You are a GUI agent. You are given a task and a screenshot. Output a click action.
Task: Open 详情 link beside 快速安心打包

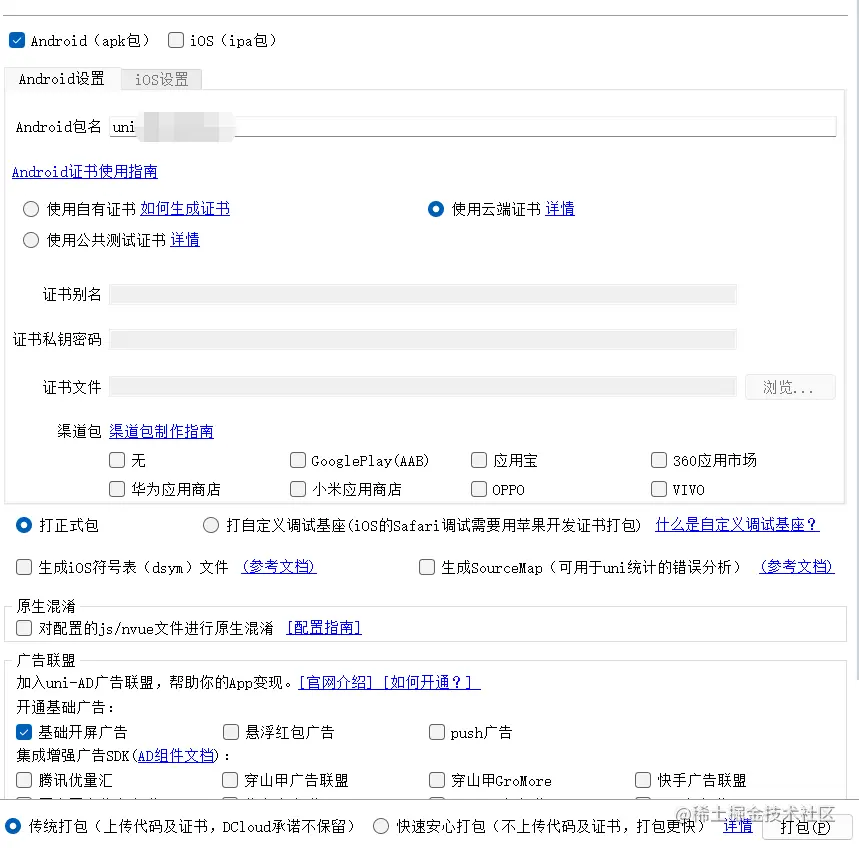tap(738, 826)
